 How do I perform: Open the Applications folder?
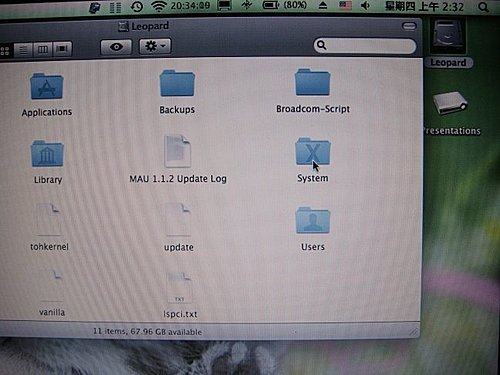point(47,87)
